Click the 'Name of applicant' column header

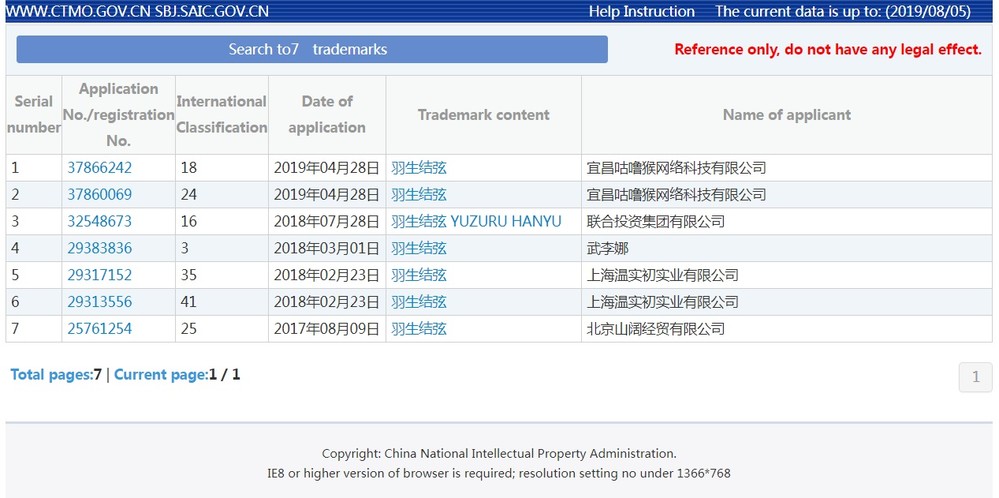click(786, 115)
